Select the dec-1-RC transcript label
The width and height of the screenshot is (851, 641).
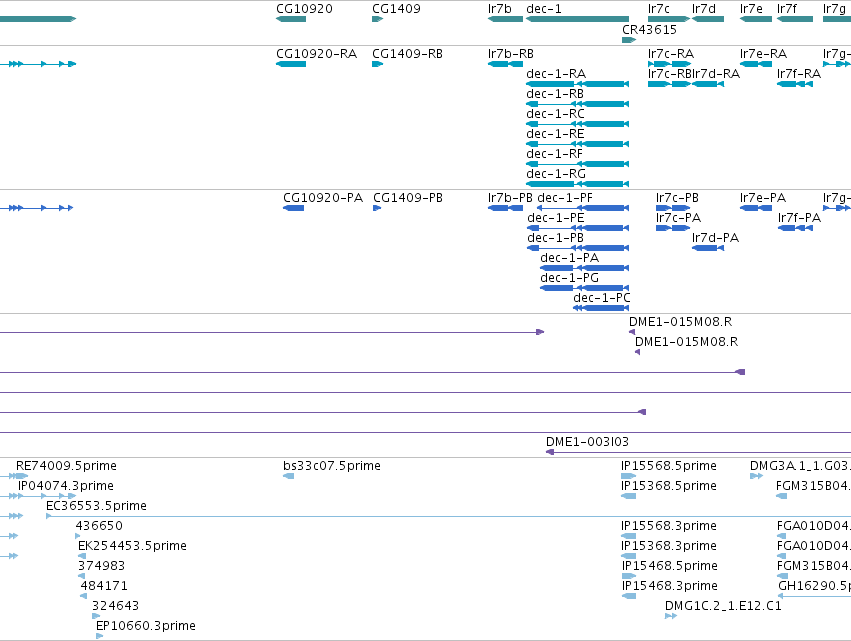point(555,114)
